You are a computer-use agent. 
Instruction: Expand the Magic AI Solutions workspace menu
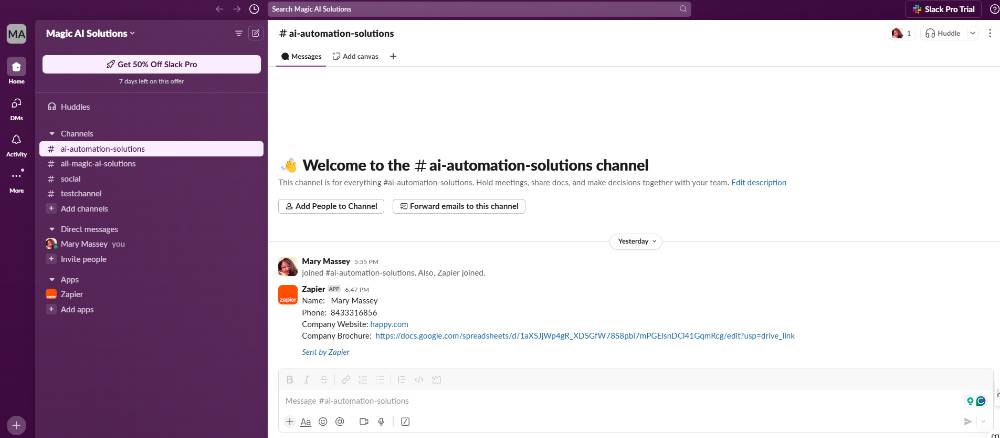point(90,33)
